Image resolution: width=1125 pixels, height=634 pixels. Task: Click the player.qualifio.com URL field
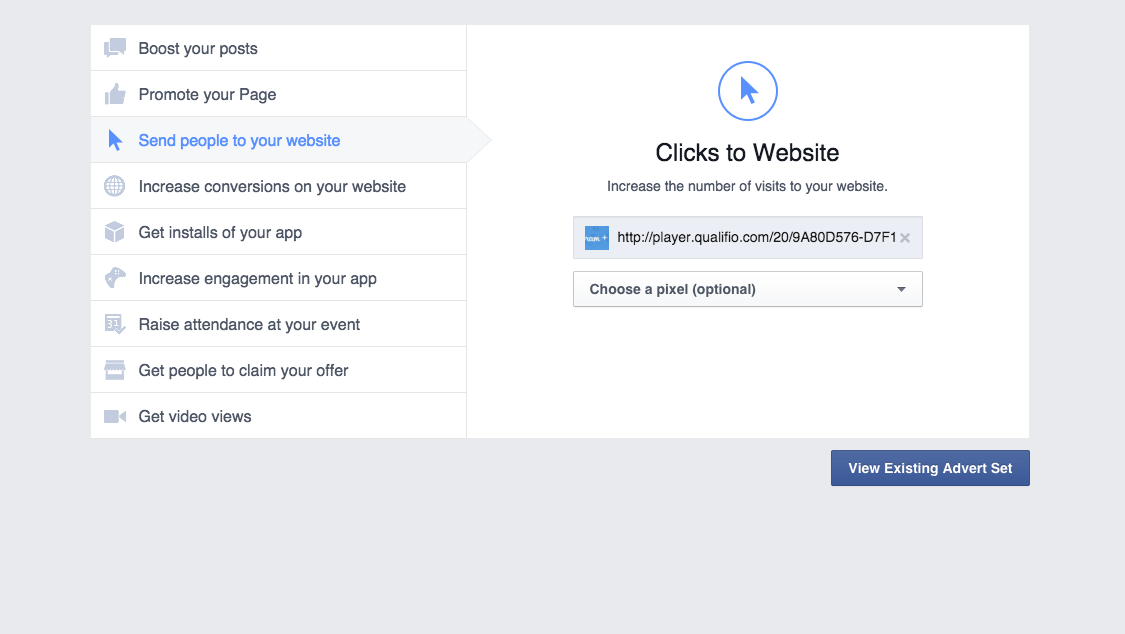click(756, 238)
